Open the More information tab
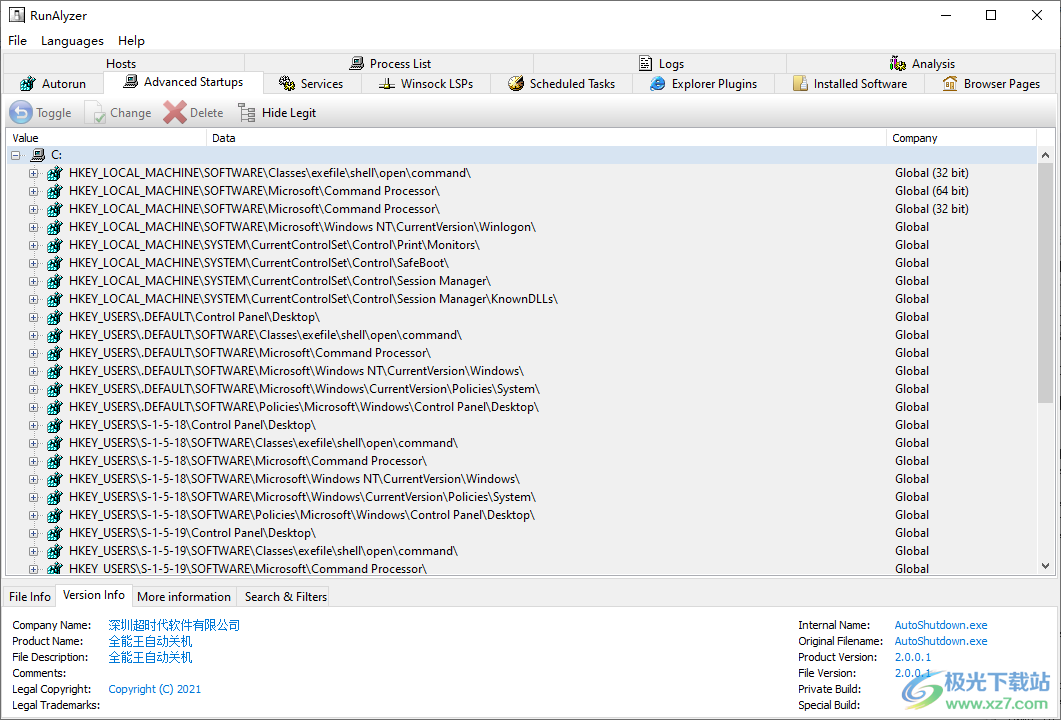1061x720 pixels. click(x=184, y=596)
